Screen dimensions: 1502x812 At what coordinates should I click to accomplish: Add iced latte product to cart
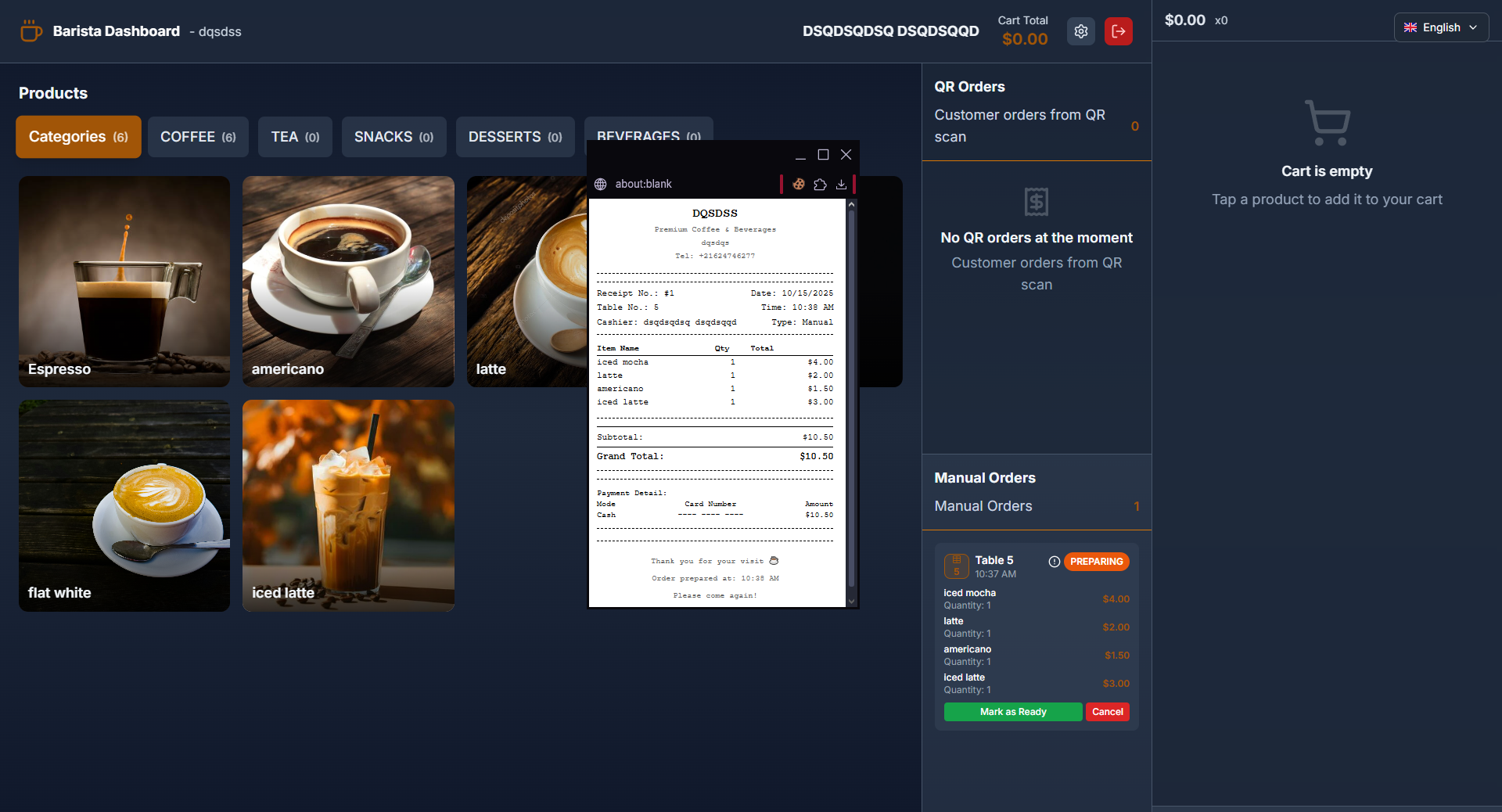[348, 505]
